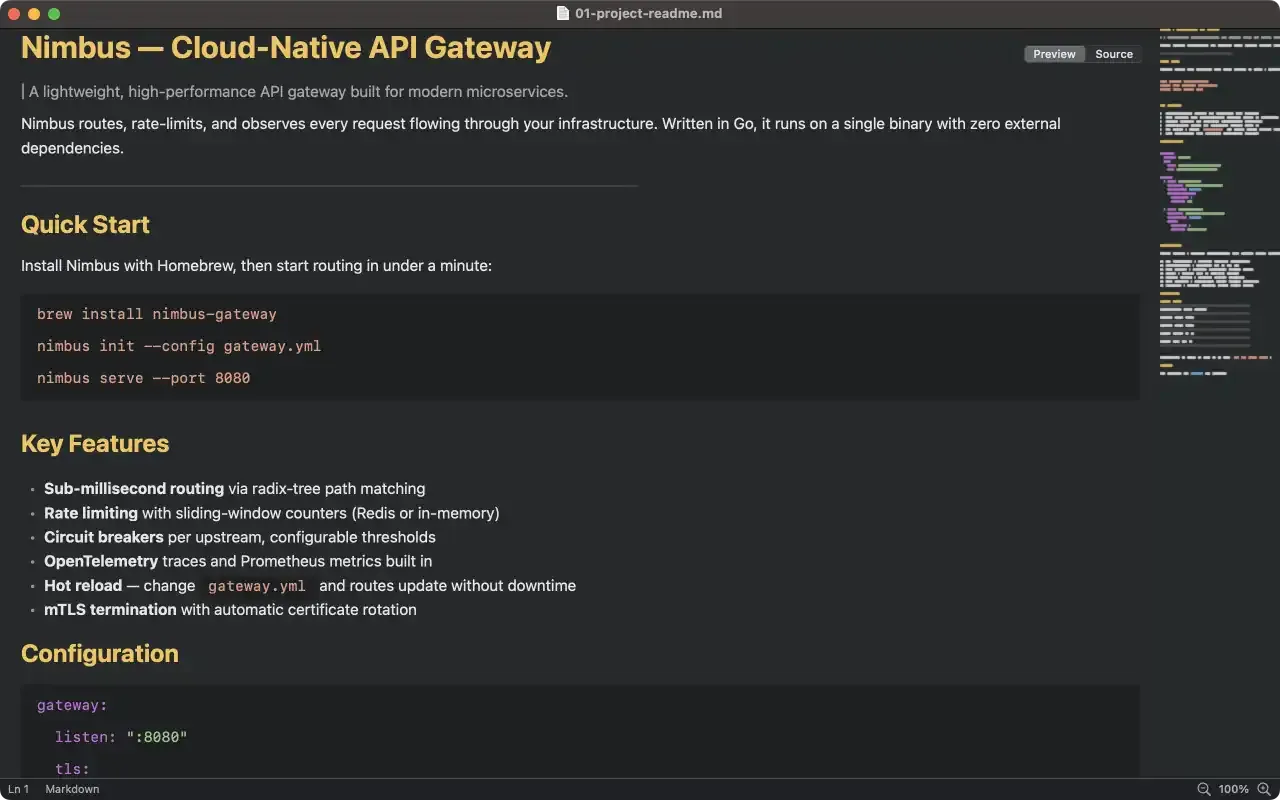
Task: Click the Configuration heading
Action: click(x=100, y=654)
